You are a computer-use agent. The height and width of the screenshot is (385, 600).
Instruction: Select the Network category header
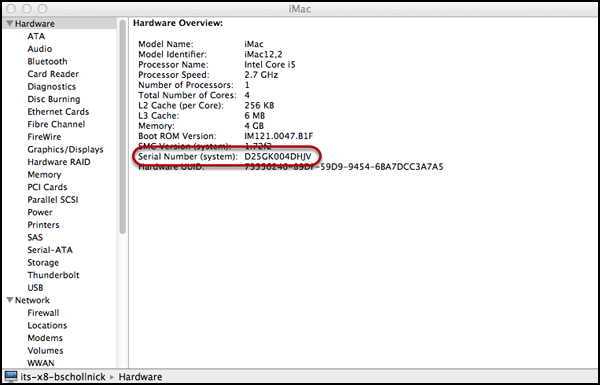coord(32,300)
